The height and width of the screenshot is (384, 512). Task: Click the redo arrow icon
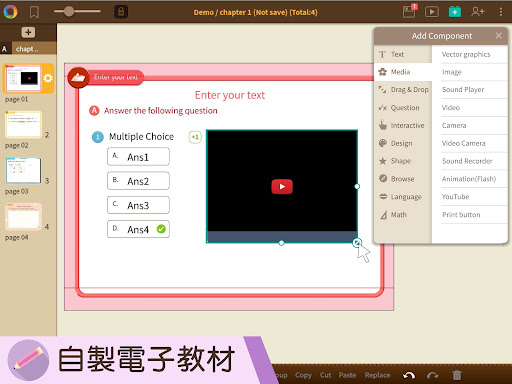433,376
